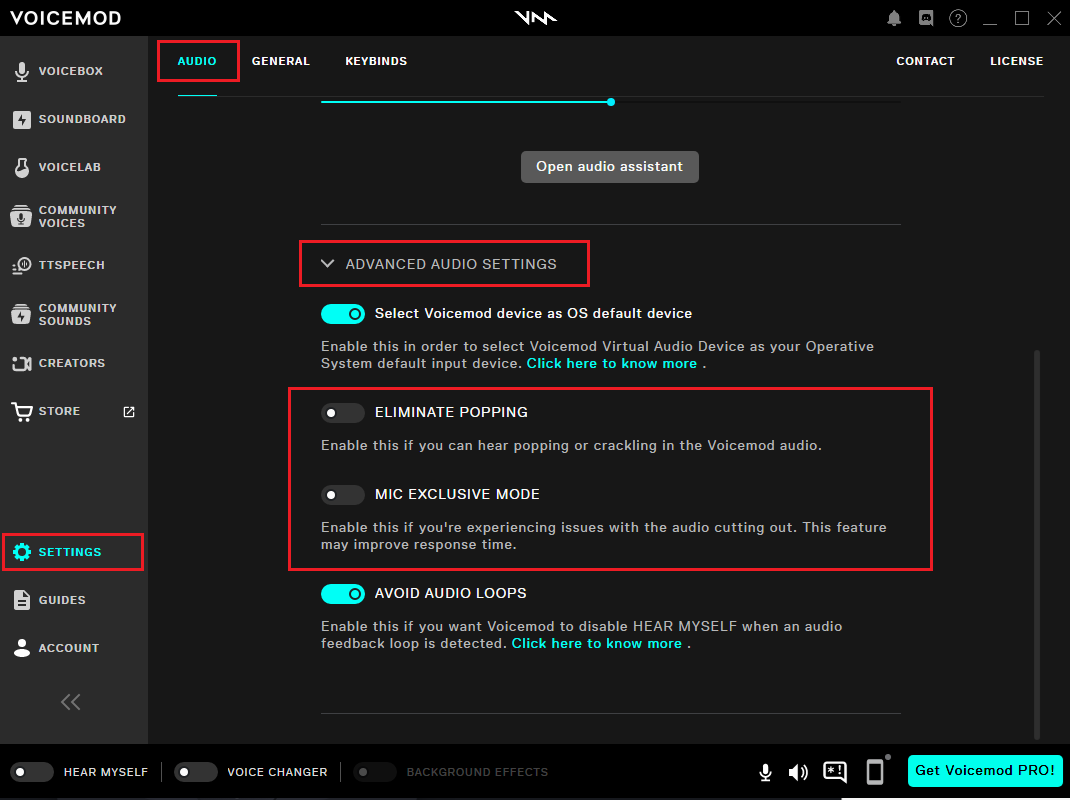1070x800 pixels.
Task: Open the Discord icon in title bar
Action: pyautogui.click(x=925, y=18)
